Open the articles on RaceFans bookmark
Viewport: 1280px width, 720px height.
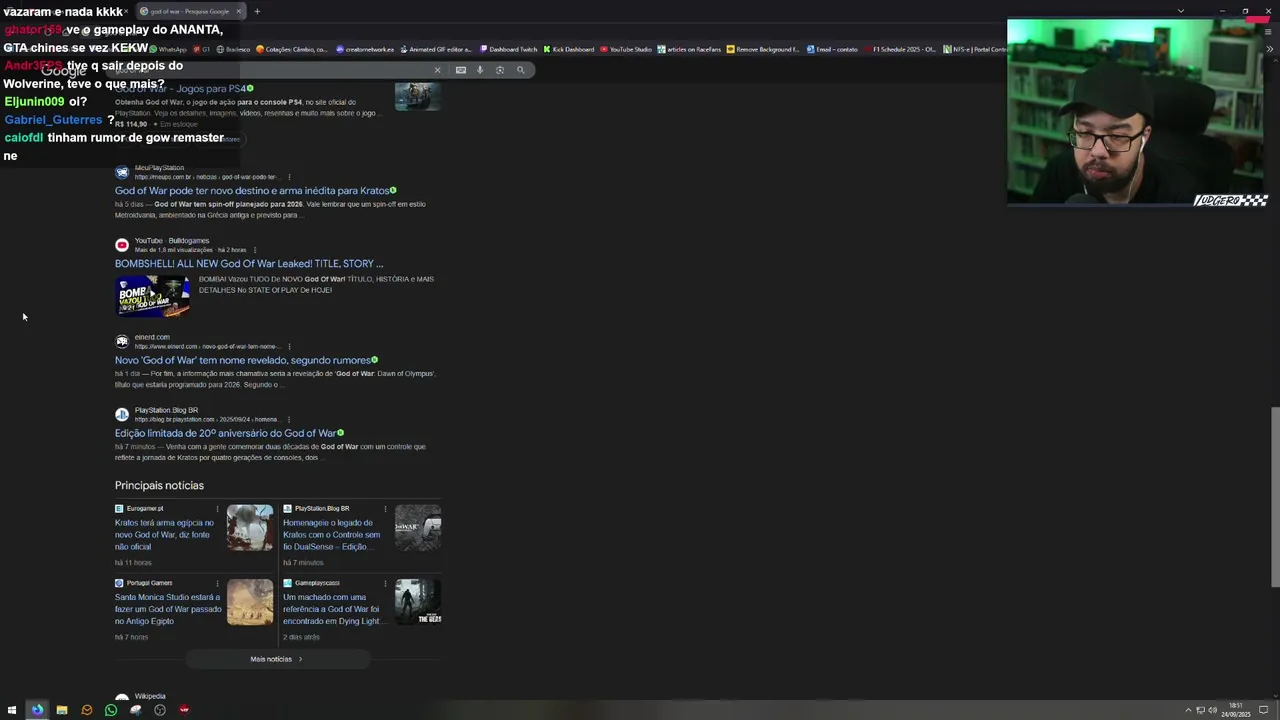pos(689,49)
